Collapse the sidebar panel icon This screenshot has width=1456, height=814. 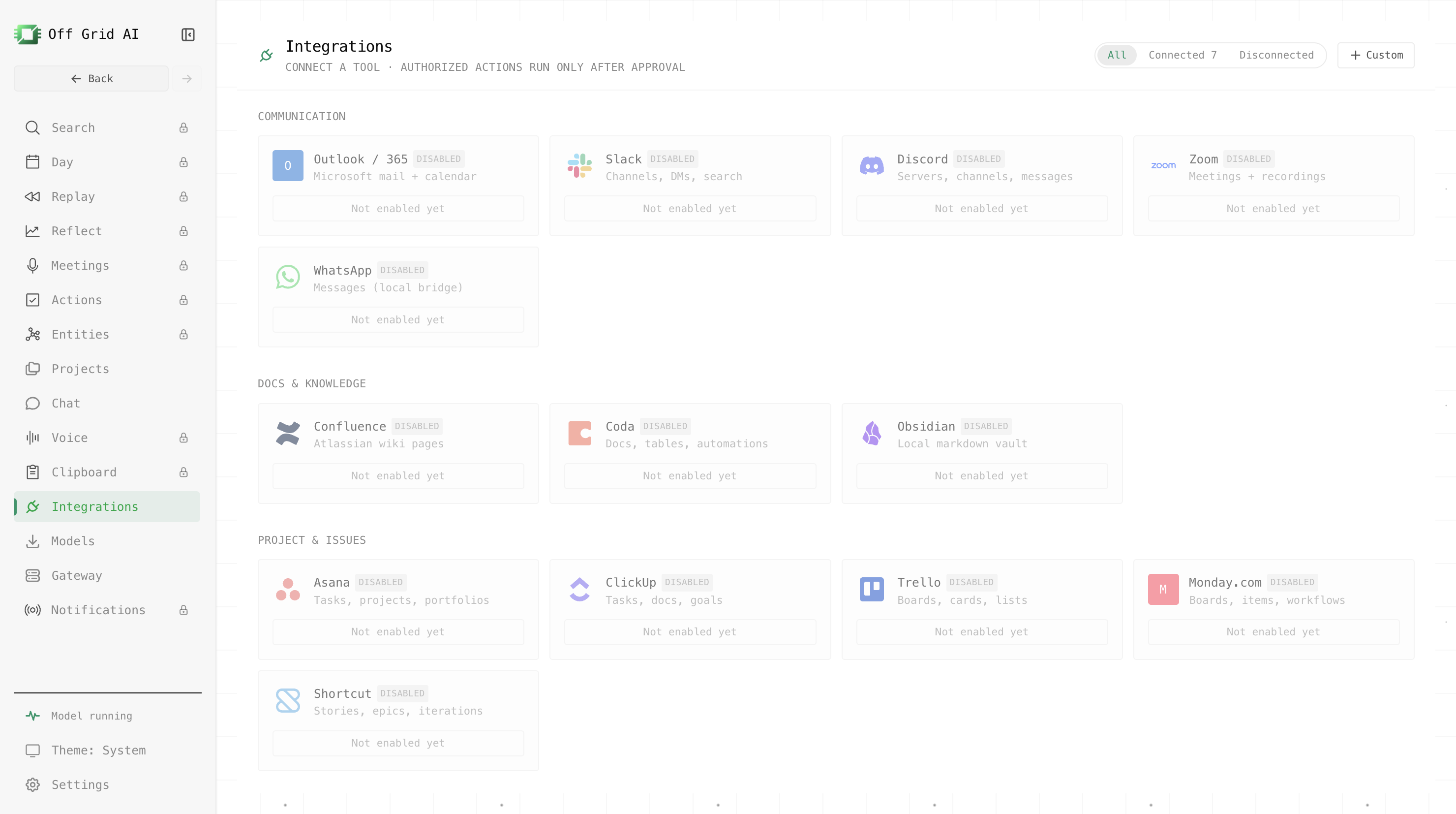click(x=187, y=34)
